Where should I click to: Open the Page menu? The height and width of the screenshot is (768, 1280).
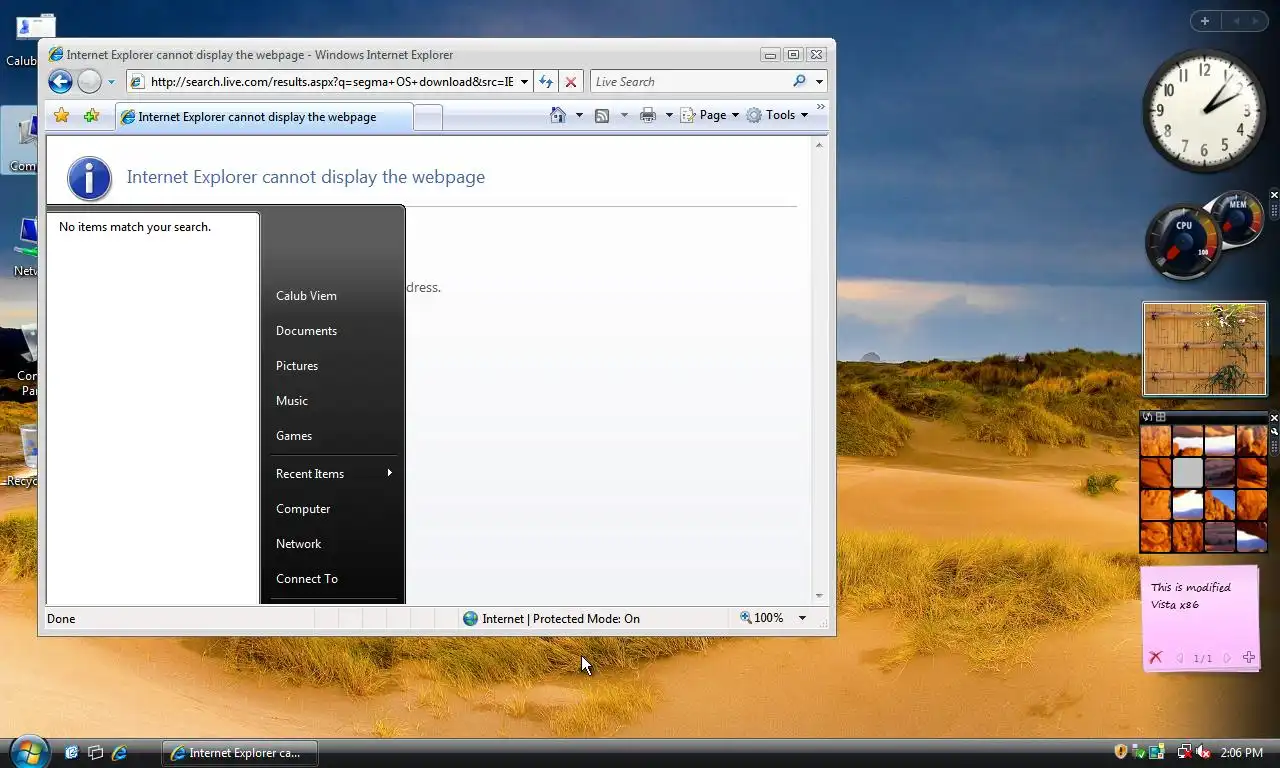[710, 115]
